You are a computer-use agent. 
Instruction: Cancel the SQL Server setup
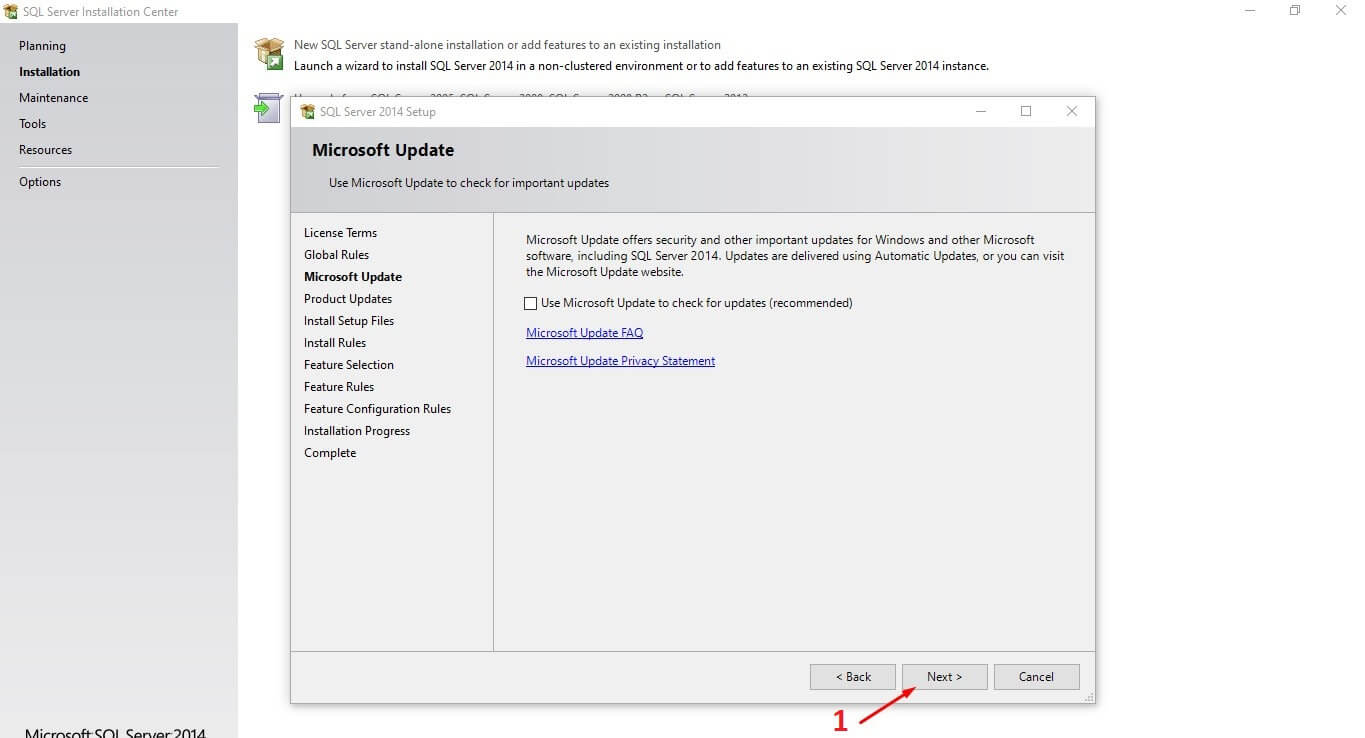pos(1036,677)
